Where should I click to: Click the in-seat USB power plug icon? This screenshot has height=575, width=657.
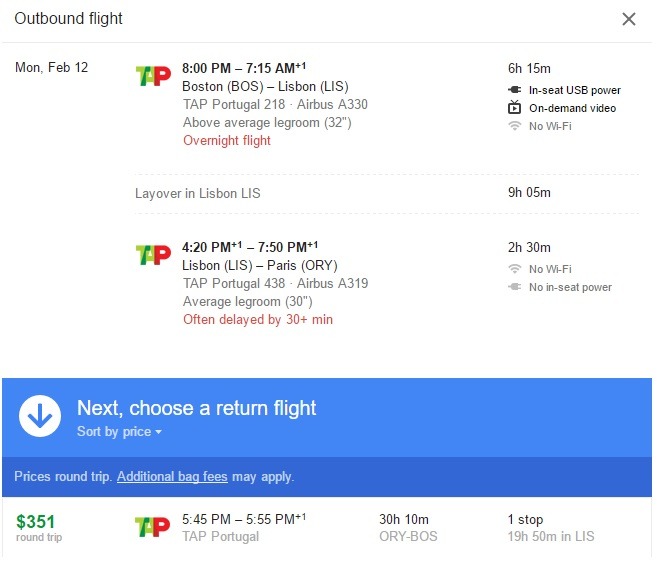515,90
